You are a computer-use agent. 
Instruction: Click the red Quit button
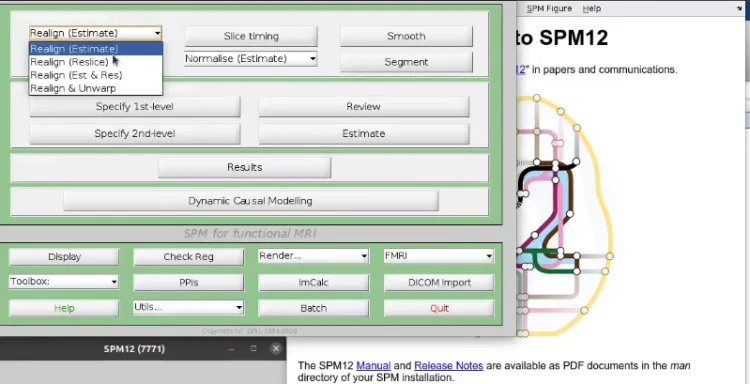pyautogui.click(x=439, y=308)
